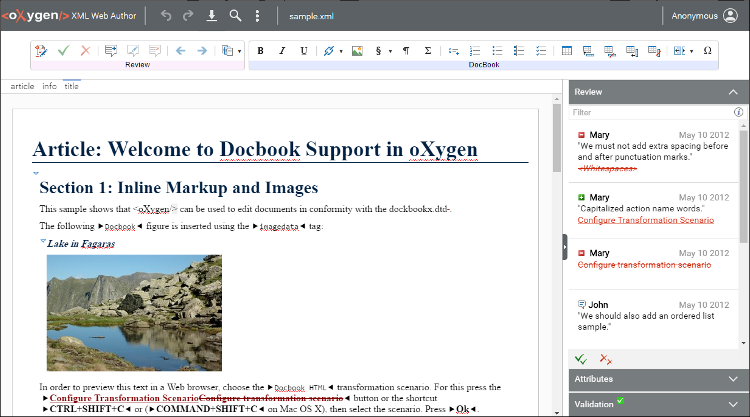Collapse the Section 1 fold triangle
The height and width of the screenshot is (417, 750).
36,174
